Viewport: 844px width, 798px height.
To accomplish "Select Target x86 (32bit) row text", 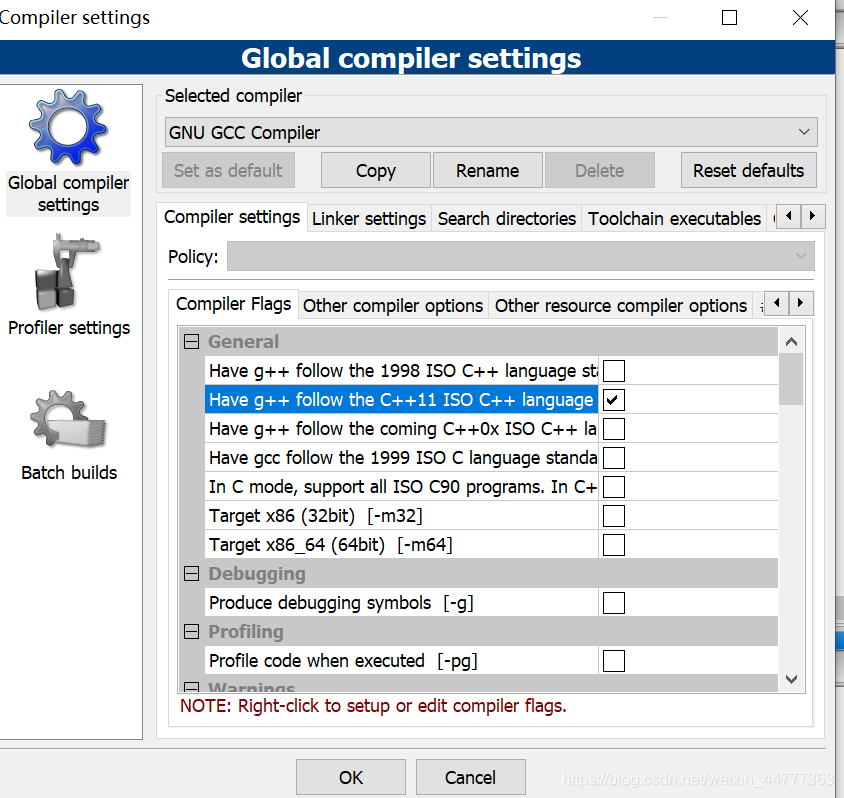I will 315,516.
